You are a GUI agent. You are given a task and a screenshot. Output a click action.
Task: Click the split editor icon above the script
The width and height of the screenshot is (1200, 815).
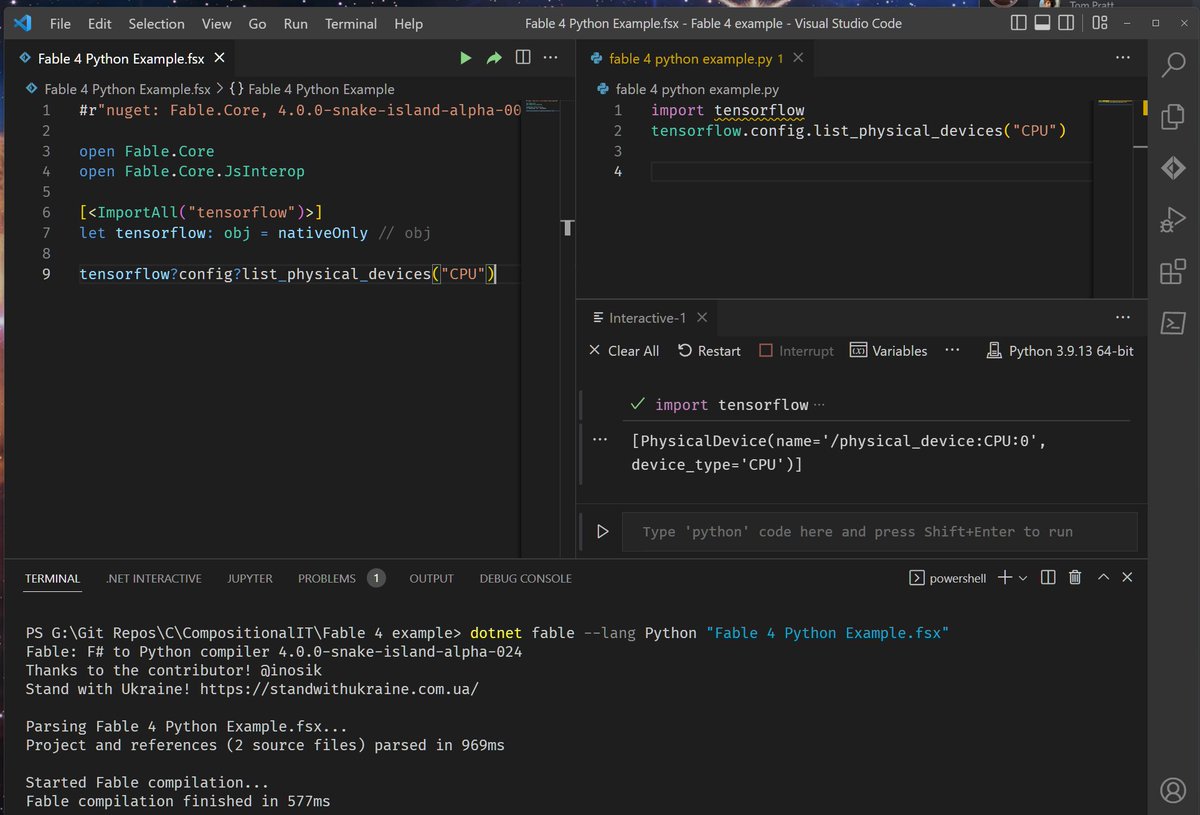522,57
